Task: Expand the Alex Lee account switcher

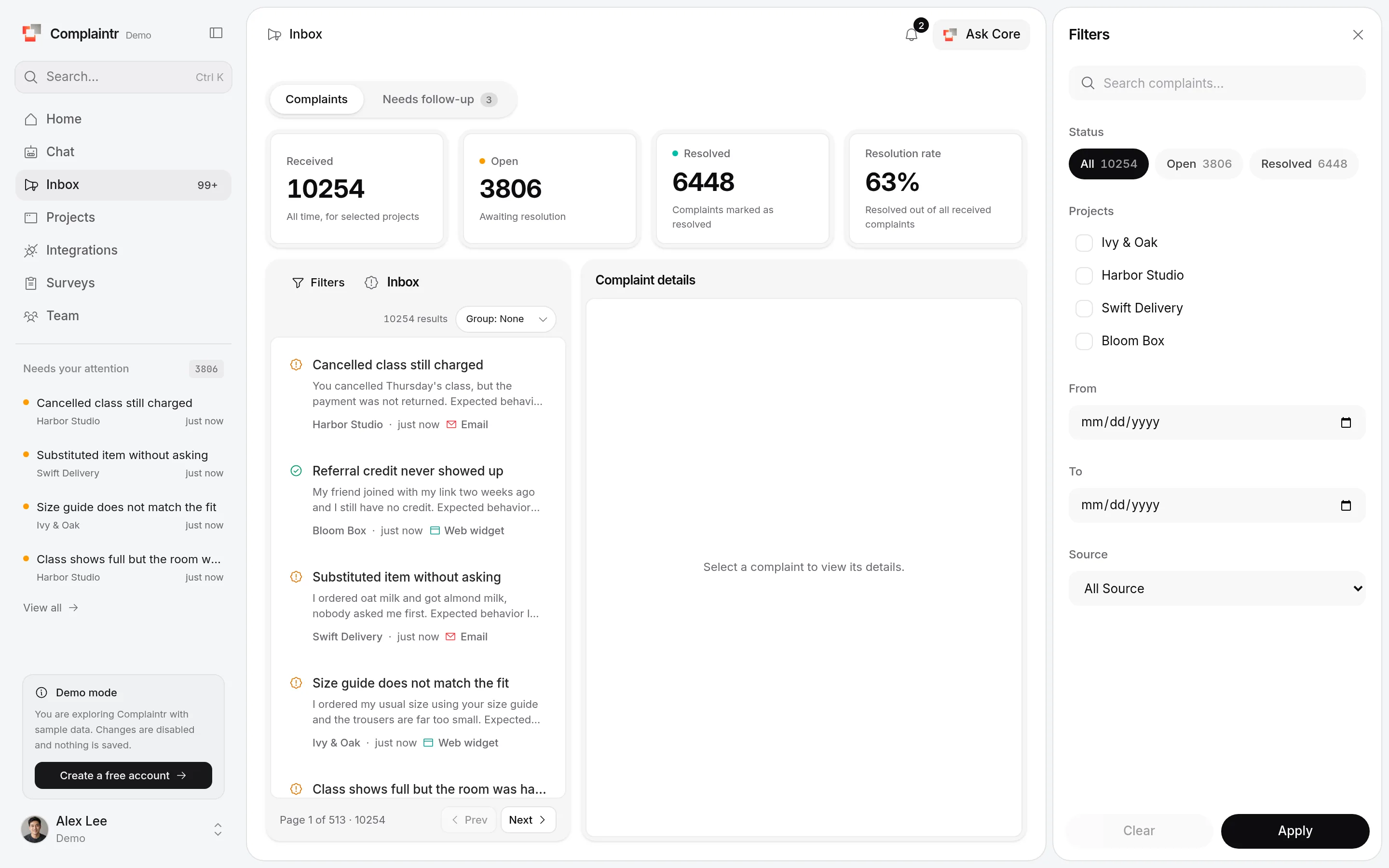Action: (x=218, y=829)
